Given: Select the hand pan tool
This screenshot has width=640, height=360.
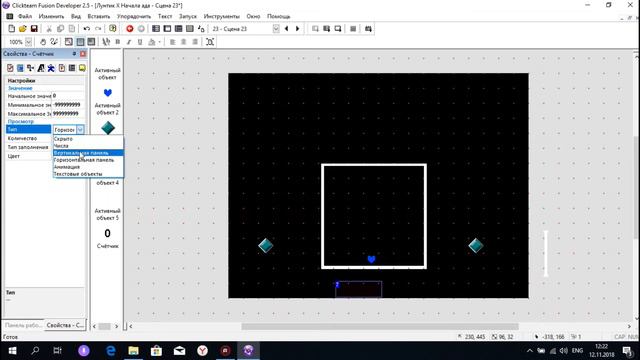Looking at the screenshot, I should pyautogui.click(x=43, y=42).
